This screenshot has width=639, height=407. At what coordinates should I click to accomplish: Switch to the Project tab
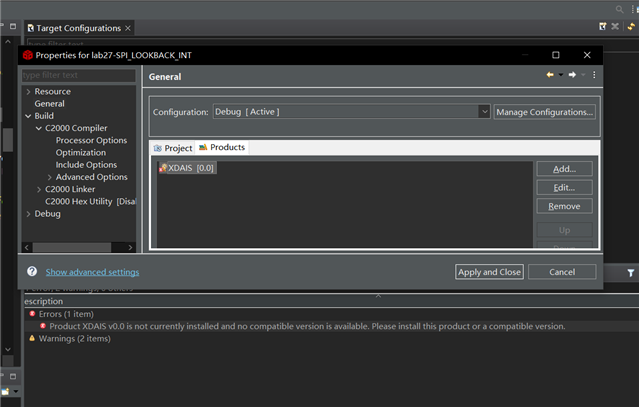173,148
